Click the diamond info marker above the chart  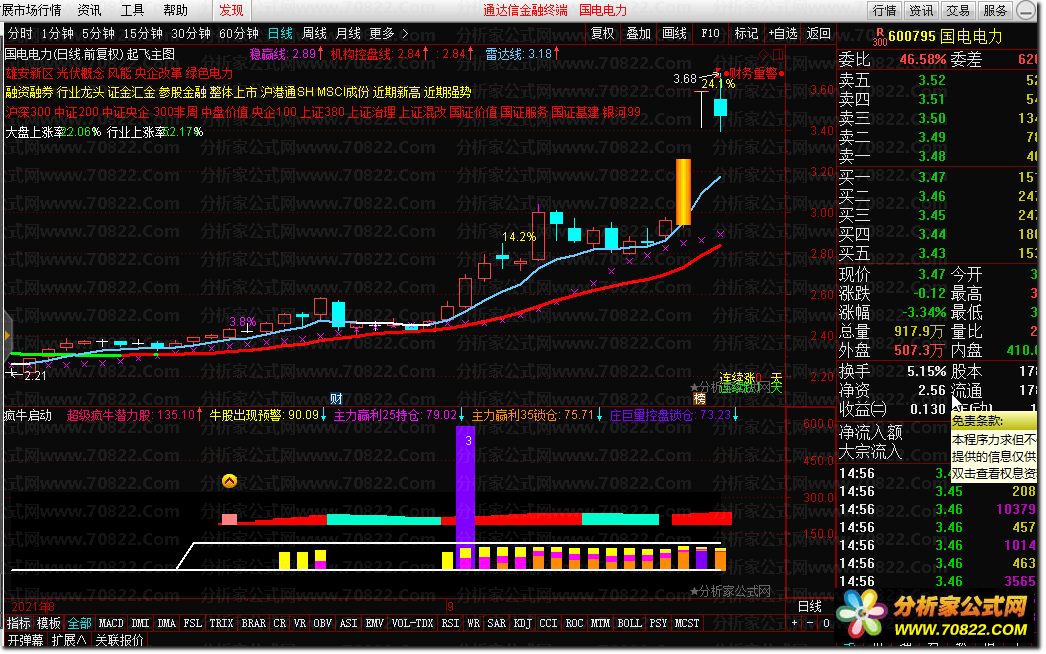[x=763, y=54]
